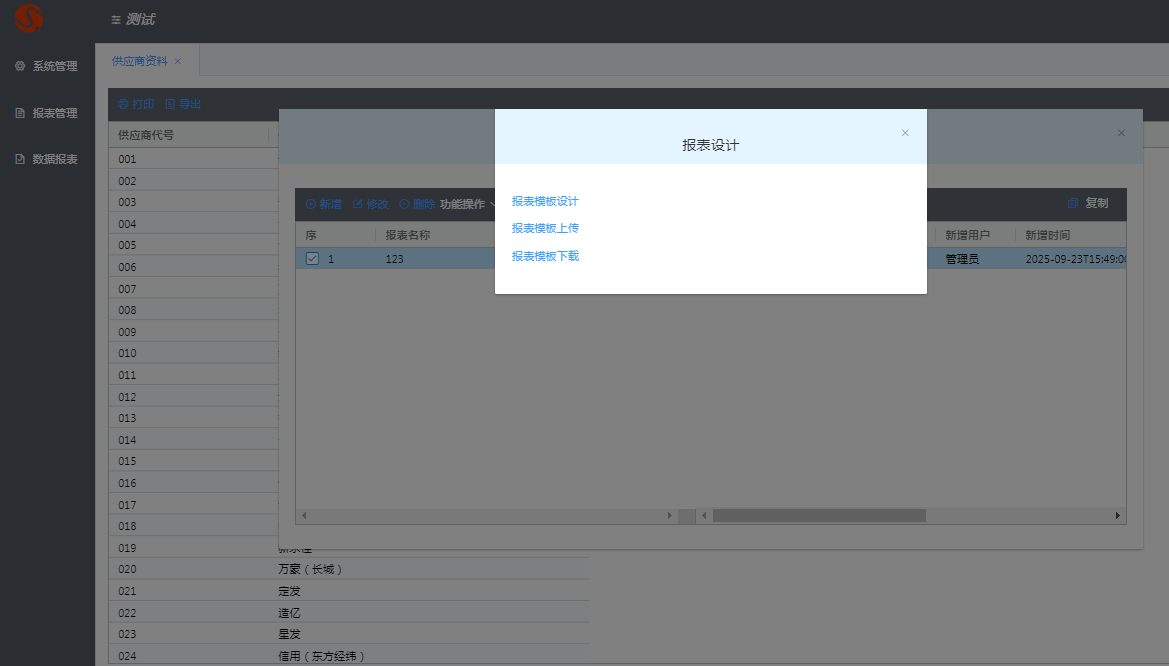Click the horizontal scrollbar right arrow

coord(1118,515)
